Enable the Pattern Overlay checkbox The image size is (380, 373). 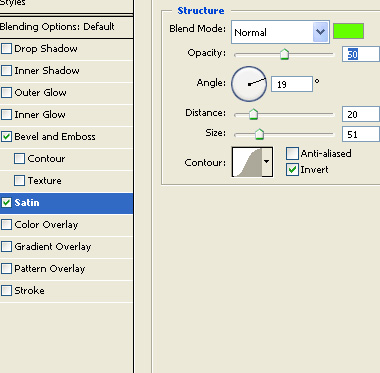pos(6,269)
